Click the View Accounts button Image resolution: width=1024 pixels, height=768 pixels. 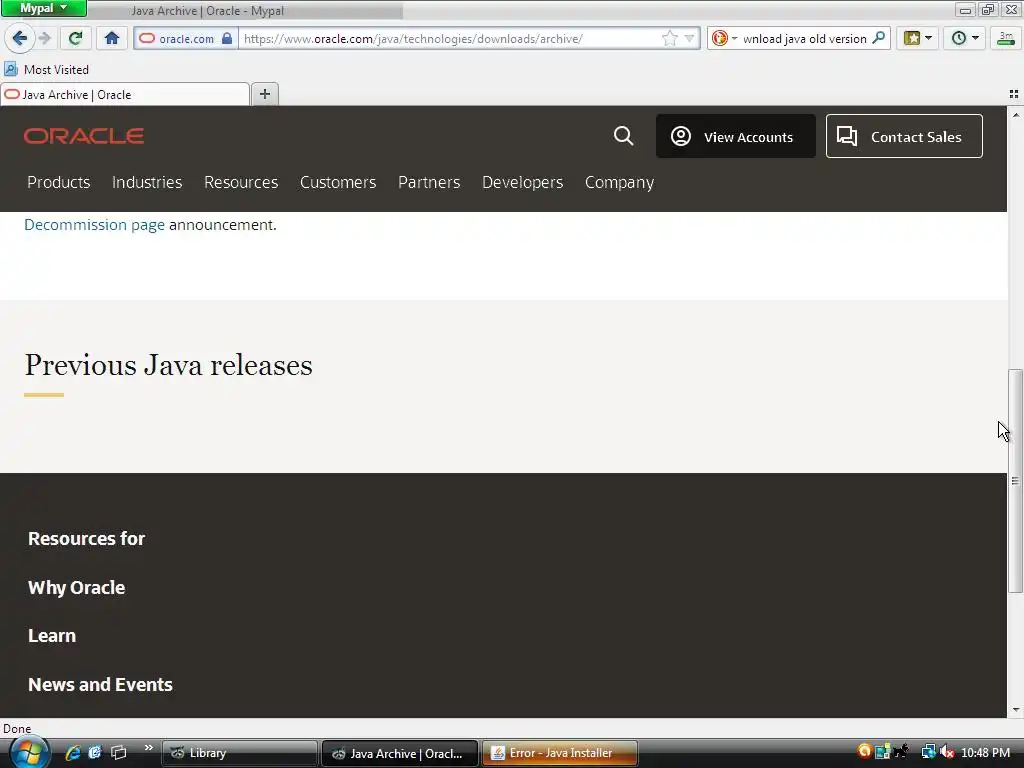[735, 136]
